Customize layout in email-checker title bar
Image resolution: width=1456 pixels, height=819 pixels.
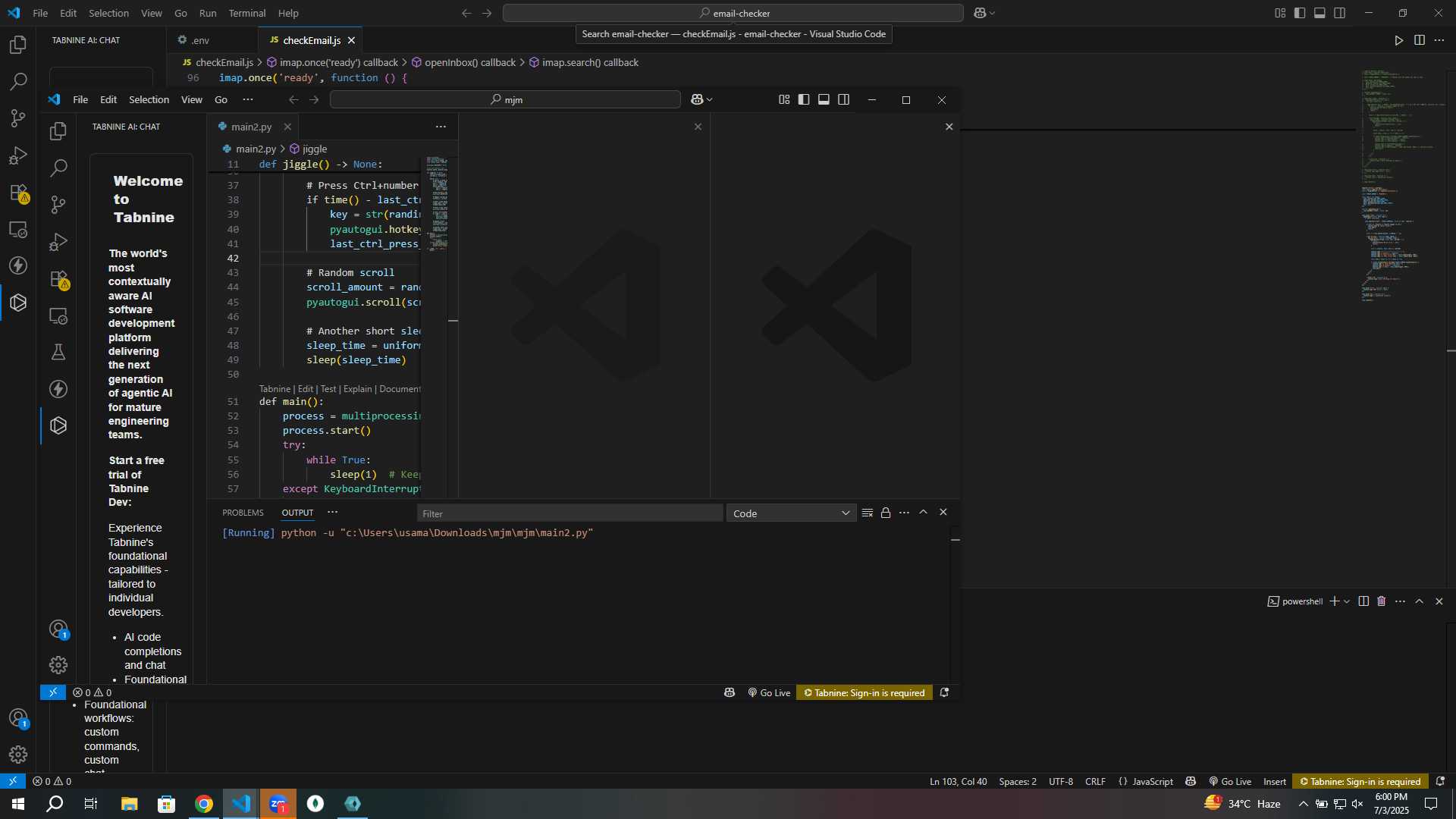[1280, 13]
